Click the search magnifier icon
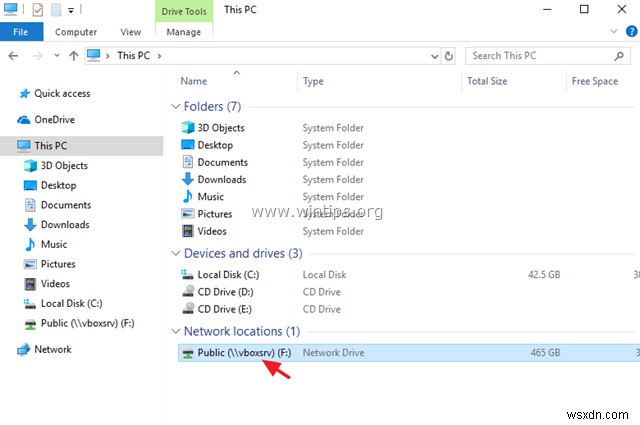The image size is (640, 425). tap(619, 56)
